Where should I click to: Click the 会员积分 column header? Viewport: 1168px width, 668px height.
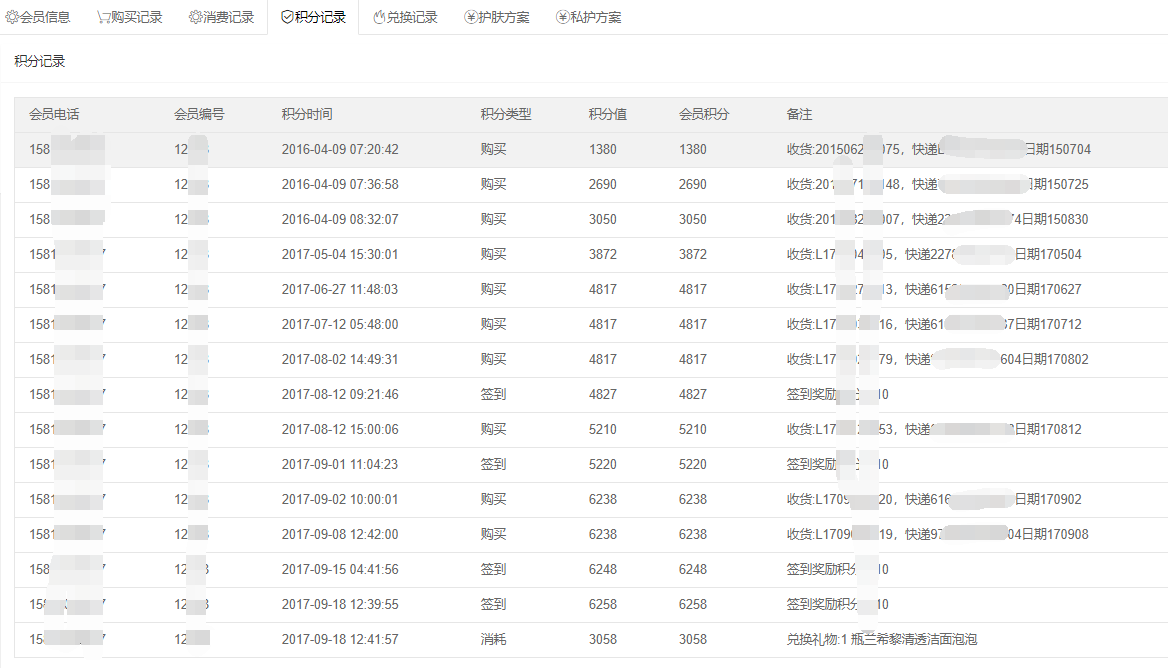click(704, 114)
